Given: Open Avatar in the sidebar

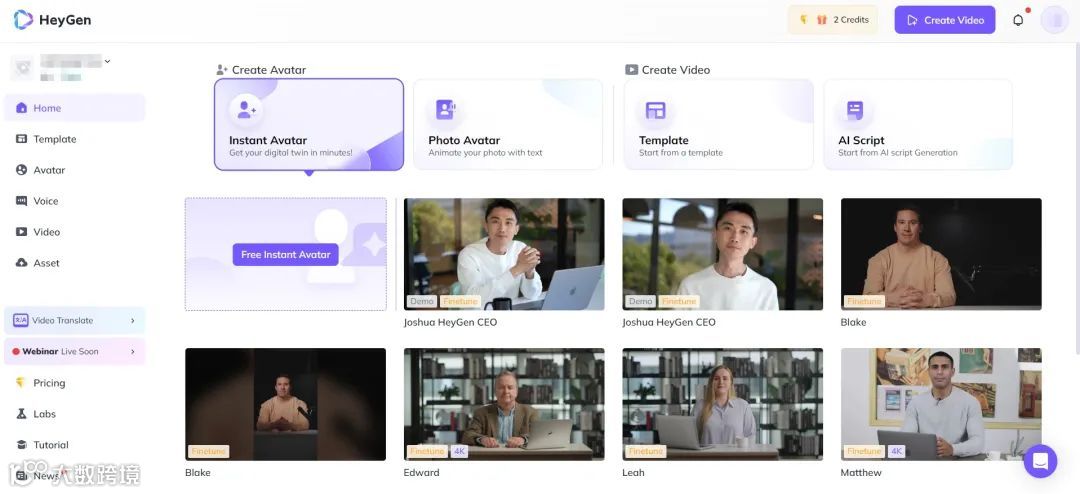Looking at the screenshot, I should pos(74,170).
